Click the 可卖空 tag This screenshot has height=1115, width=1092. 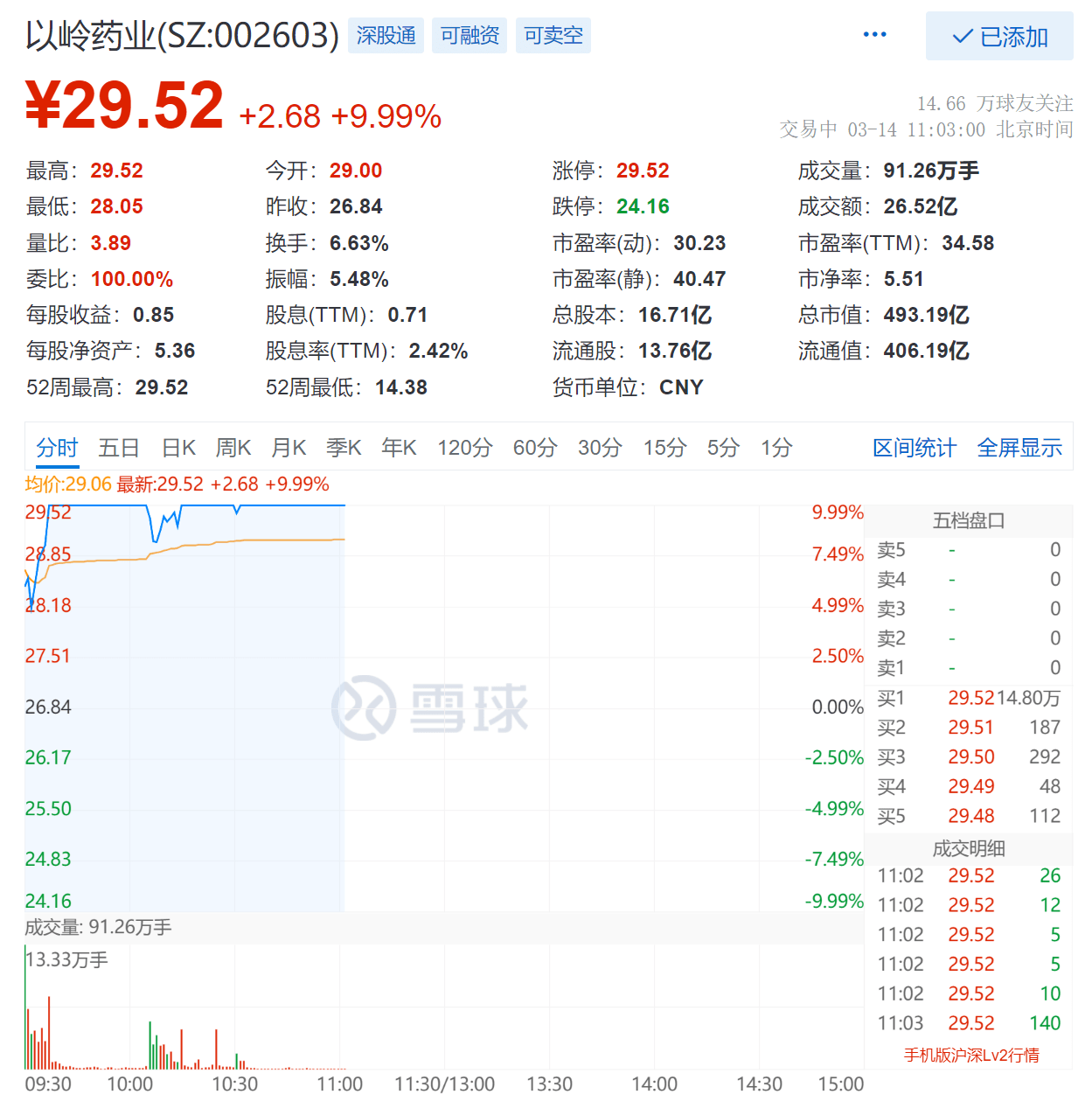coord(553,36)
